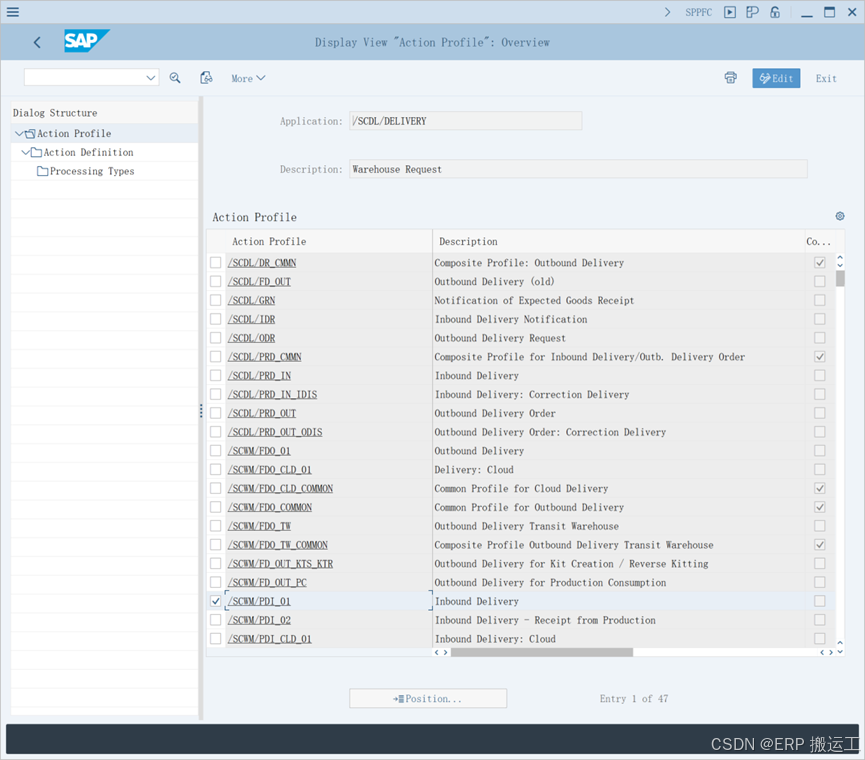Check the /SCDL/FD_OUT row checkbox
Image resolution: width=865 pixels, height=760 pixels.
[x=215, y=281]
